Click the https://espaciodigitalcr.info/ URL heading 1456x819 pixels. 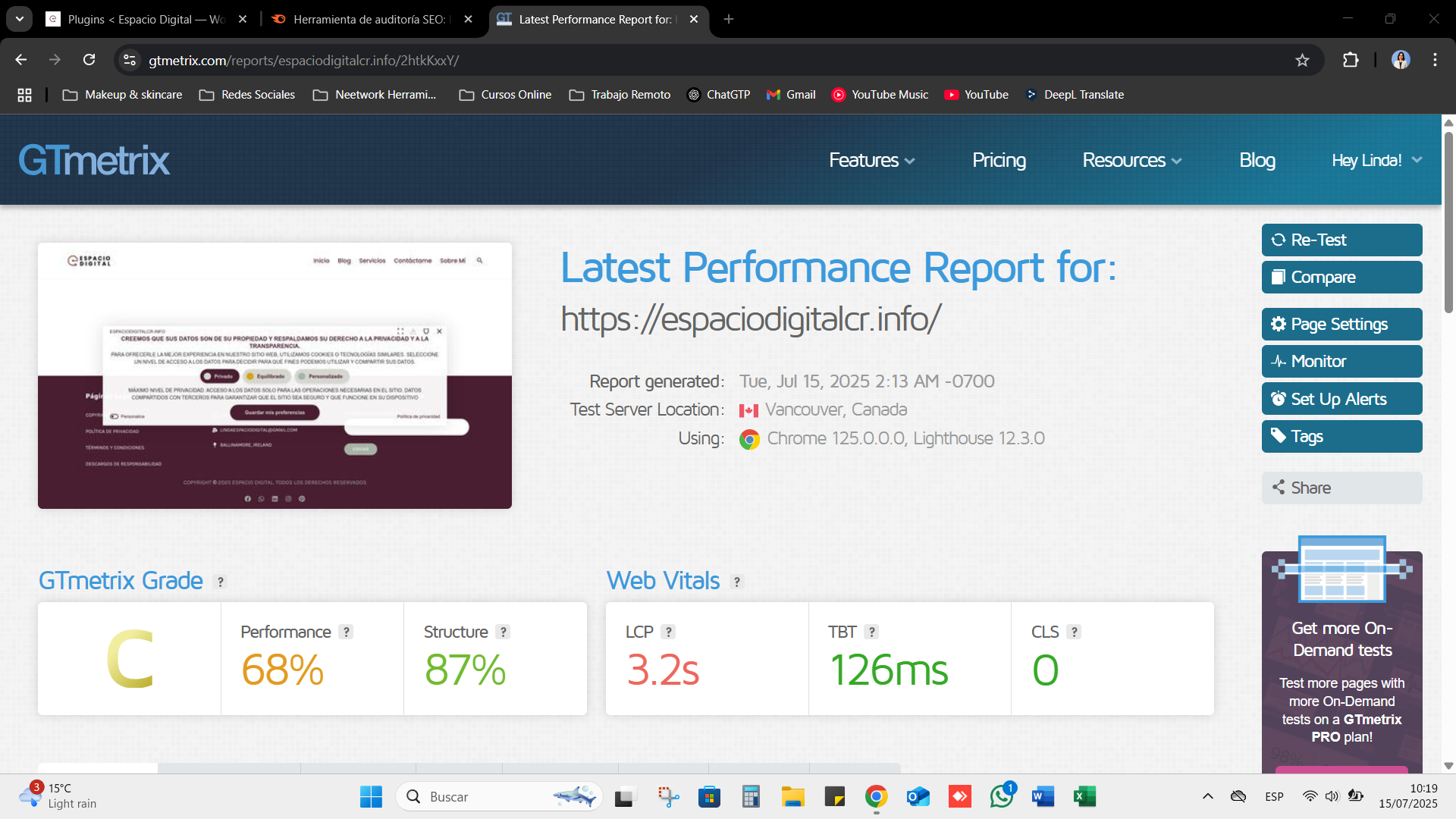[x=751, y=318]
